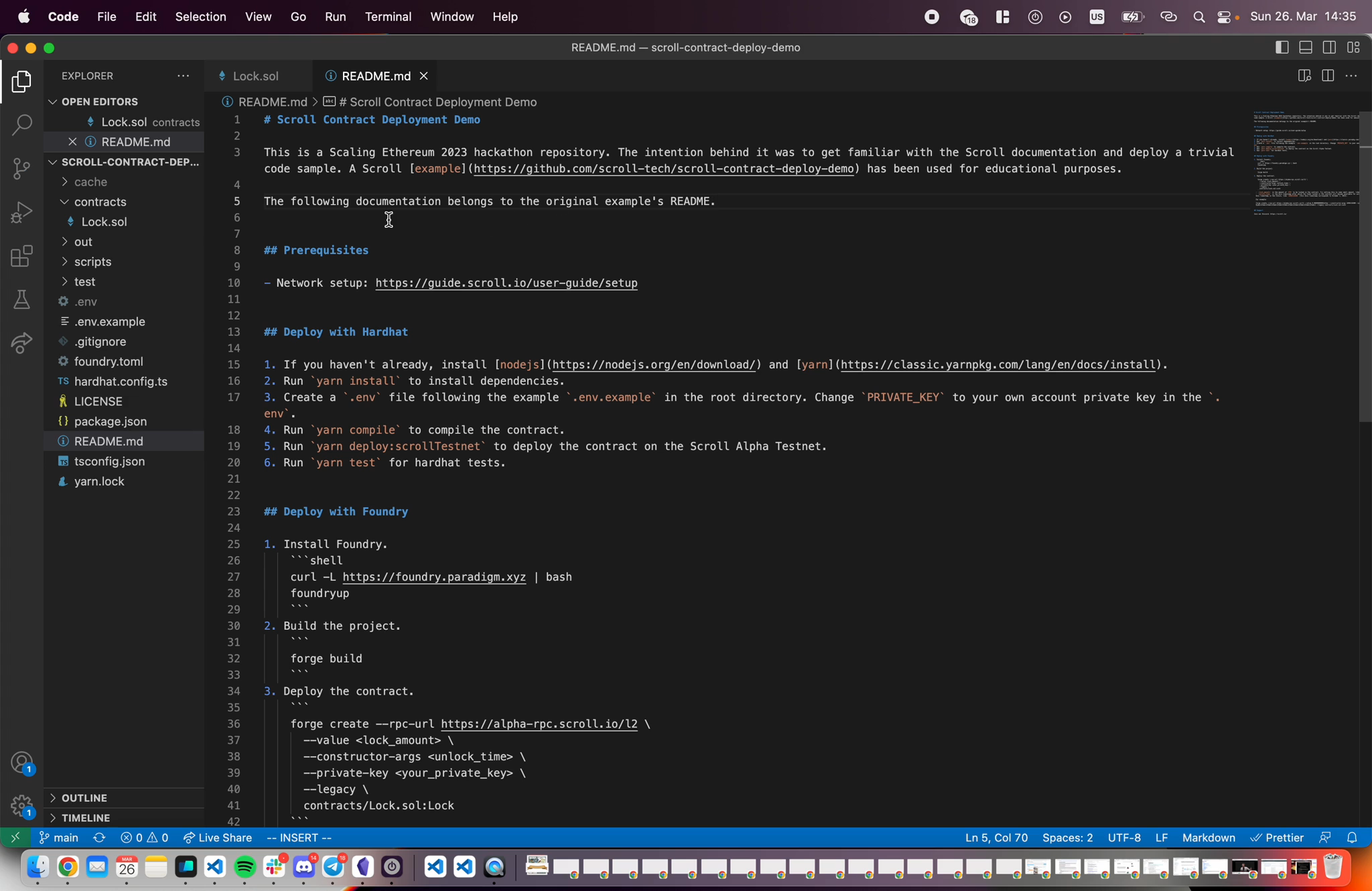
Task: Collapse the Open Editors section
Action: (125, 101)
